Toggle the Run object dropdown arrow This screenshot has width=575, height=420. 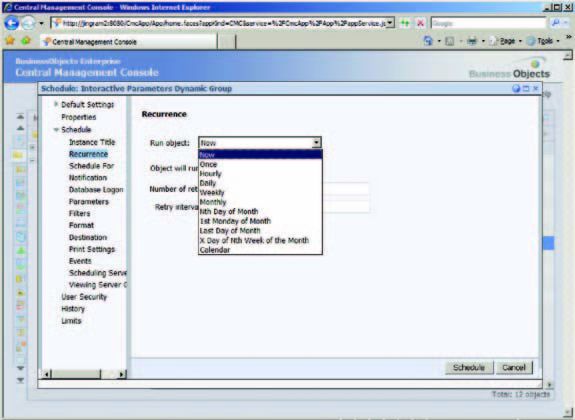pos(316,143)
